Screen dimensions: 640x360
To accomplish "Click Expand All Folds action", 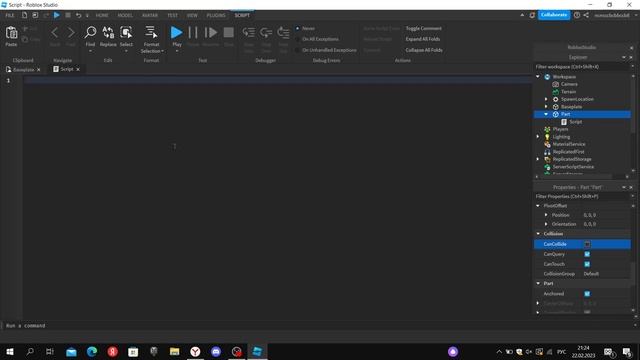I will (422, 39).
